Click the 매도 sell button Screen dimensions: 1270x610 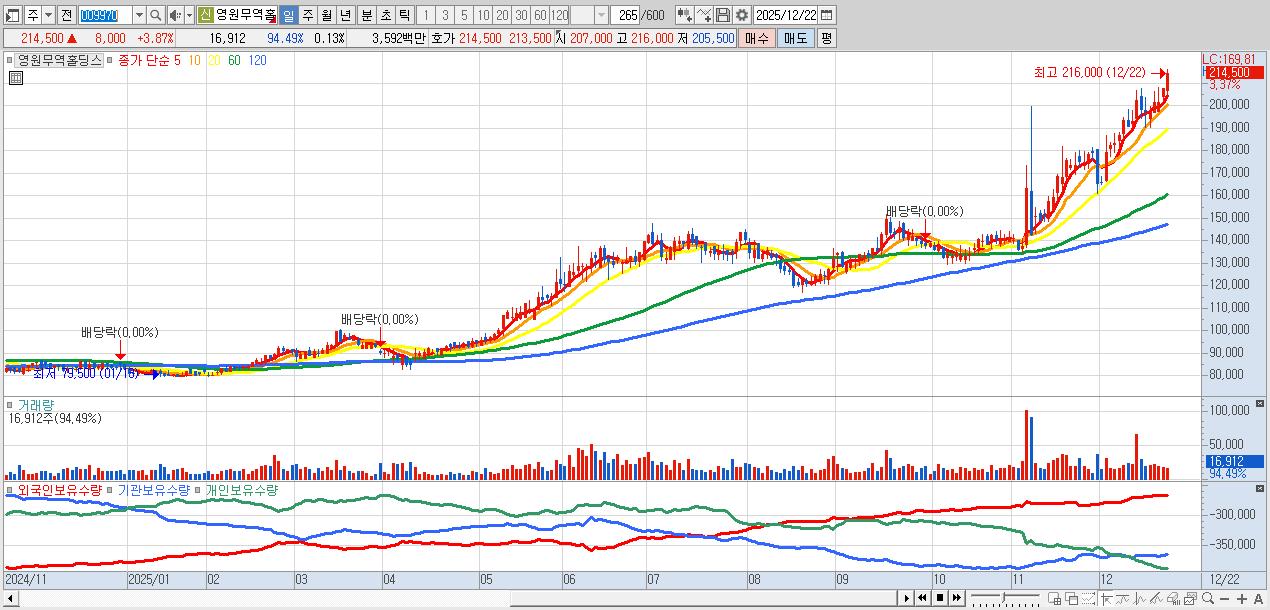(796, 38)
